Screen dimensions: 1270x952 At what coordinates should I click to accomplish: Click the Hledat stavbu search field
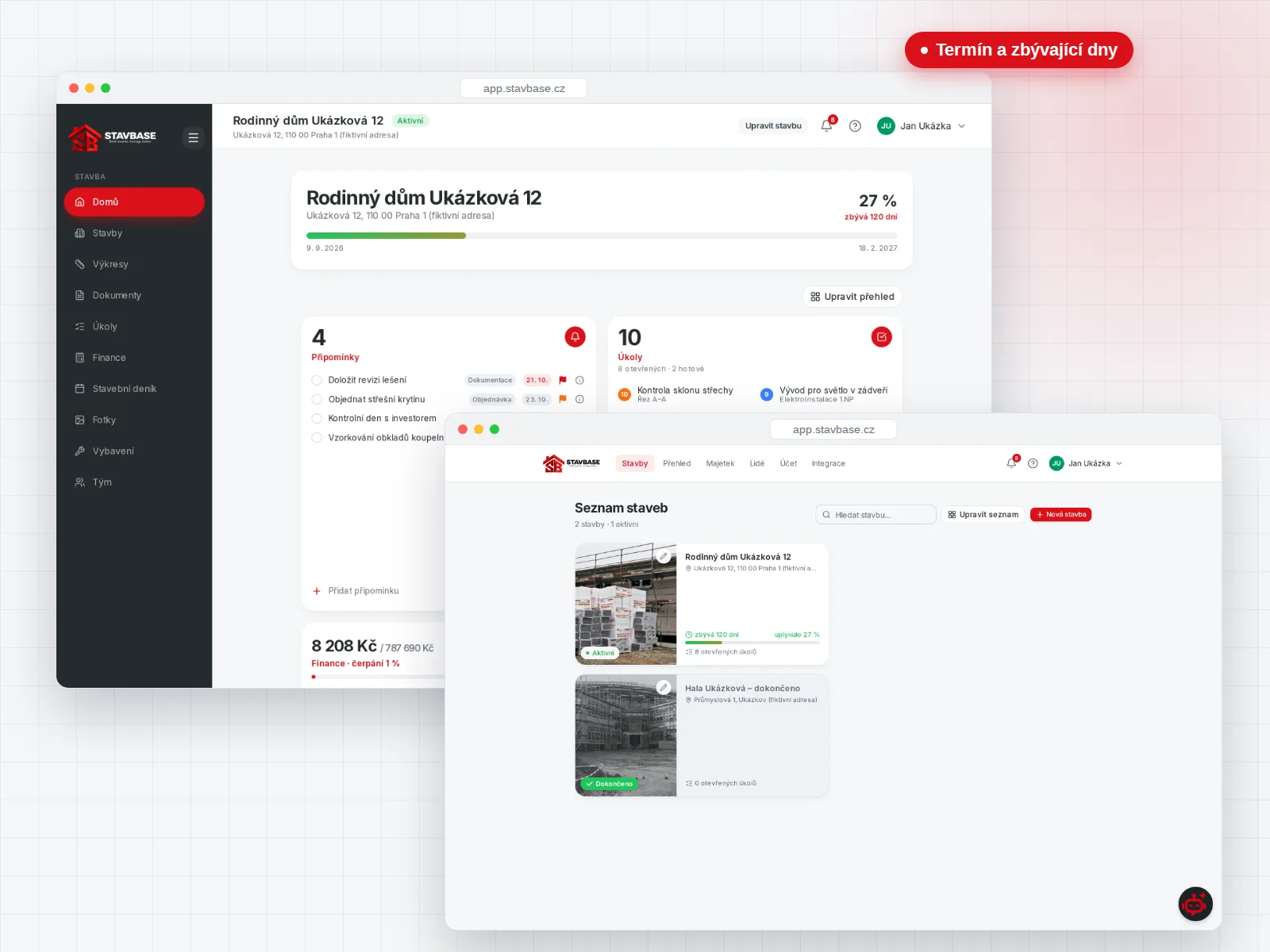click(876, 514)
